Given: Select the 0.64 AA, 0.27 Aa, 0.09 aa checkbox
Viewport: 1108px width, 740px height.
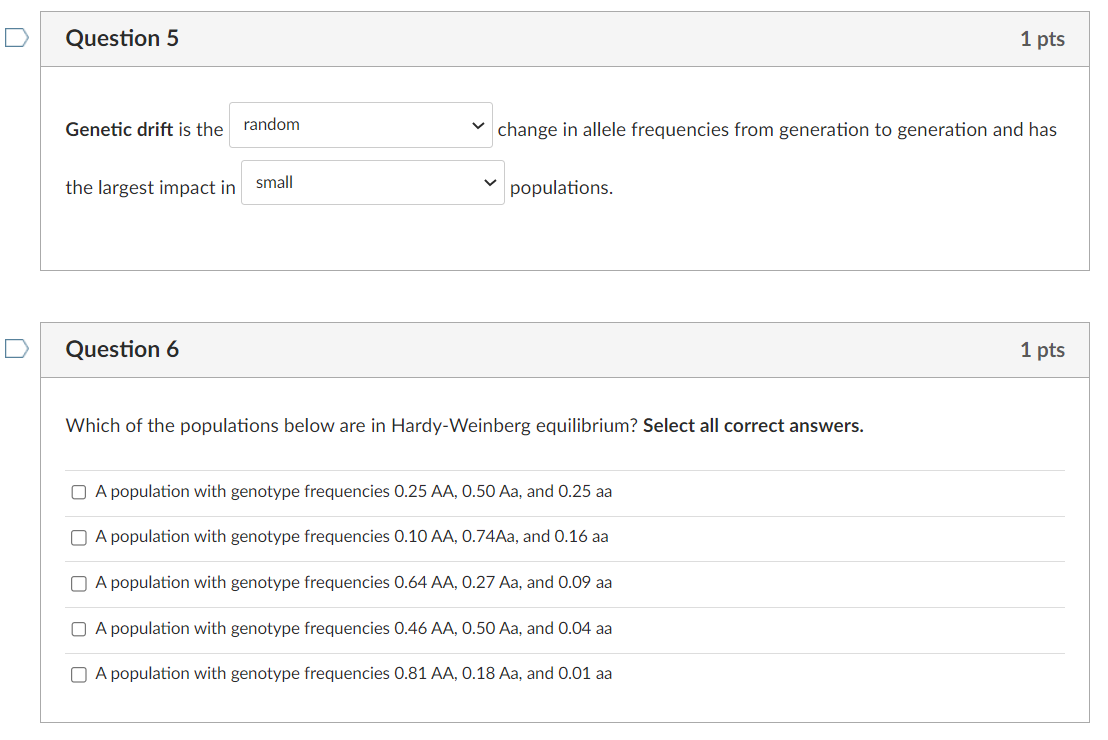Looking at the screenshot, I should click(78, 583).
